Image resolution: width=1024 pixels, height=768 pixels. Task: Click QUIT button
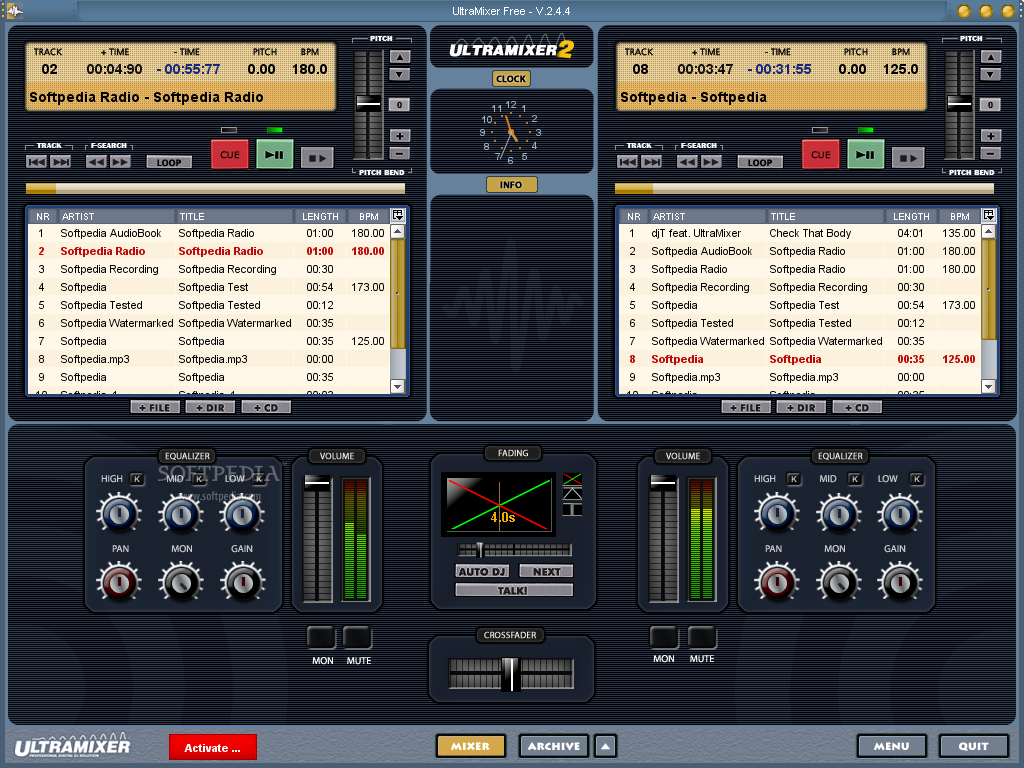pos(974,746)
